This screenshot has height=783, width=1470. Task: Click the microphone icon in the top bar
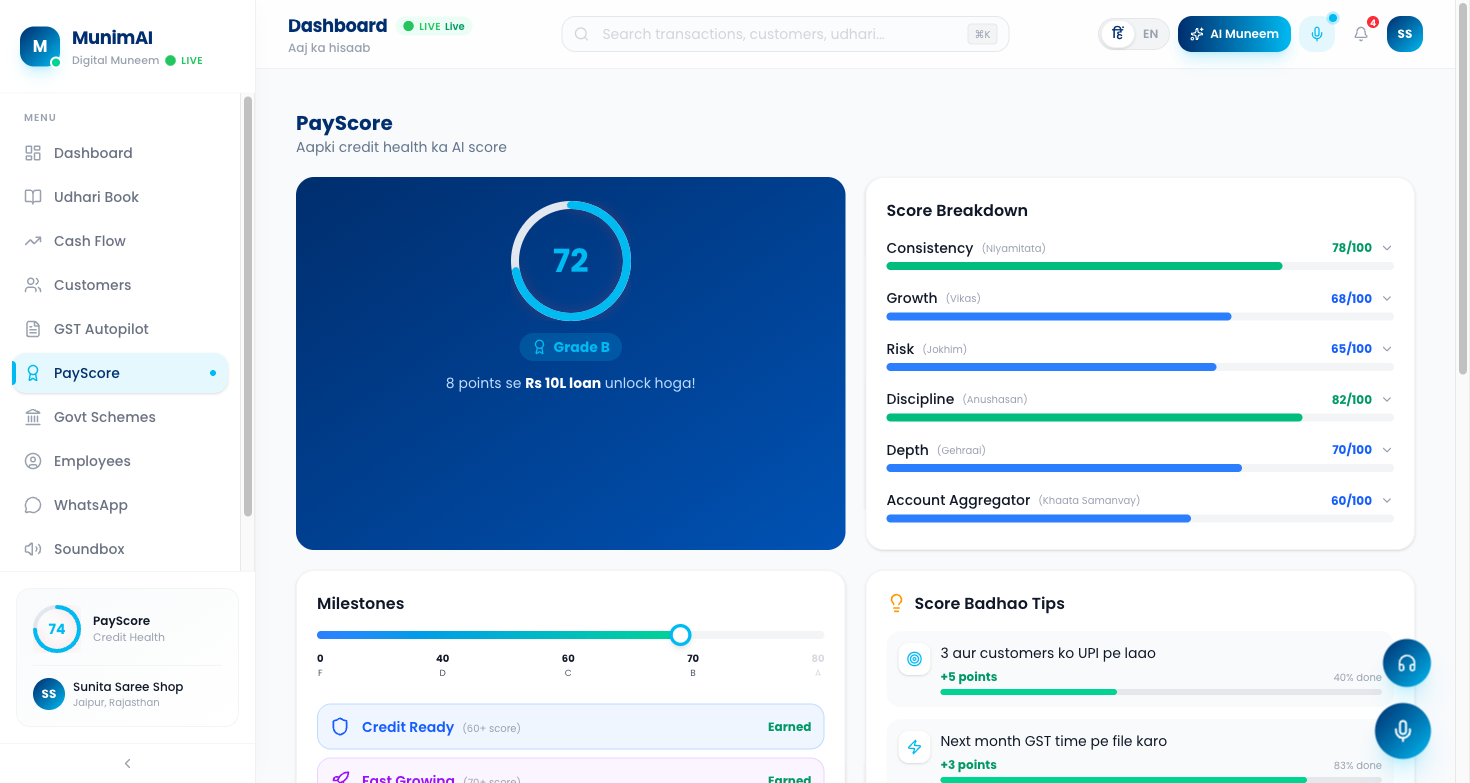click(x=1316, y=33)
